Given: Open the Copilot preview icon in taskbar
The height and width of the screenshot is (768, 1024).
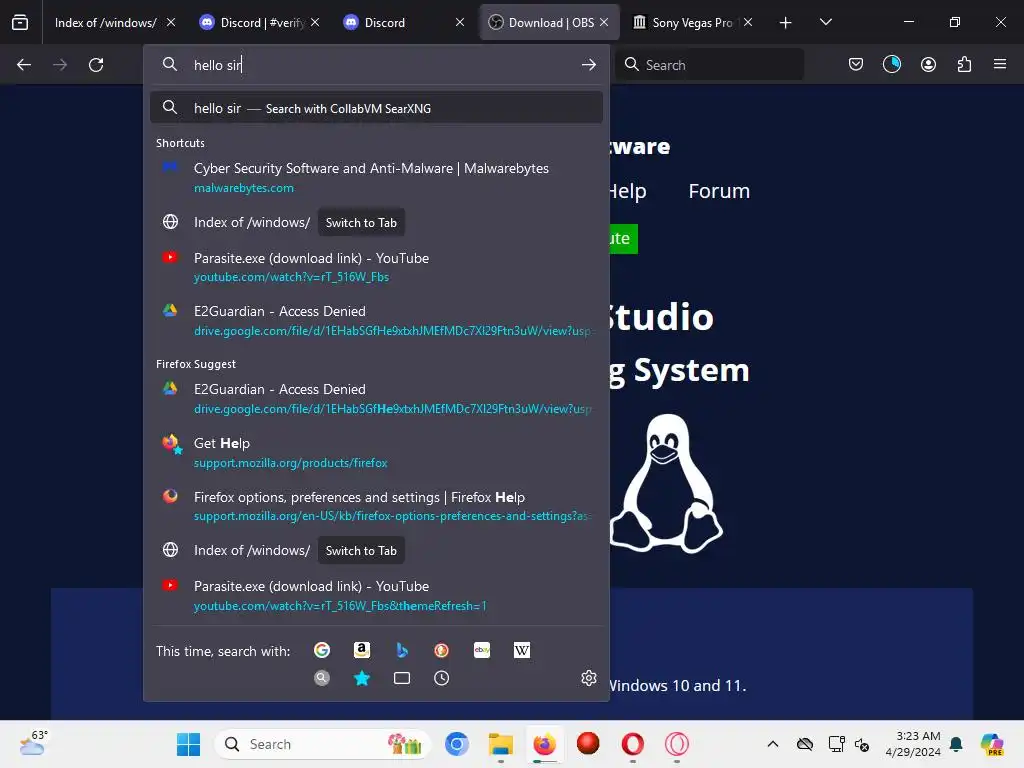Looking at the screenshot, I should pos(992,744).
